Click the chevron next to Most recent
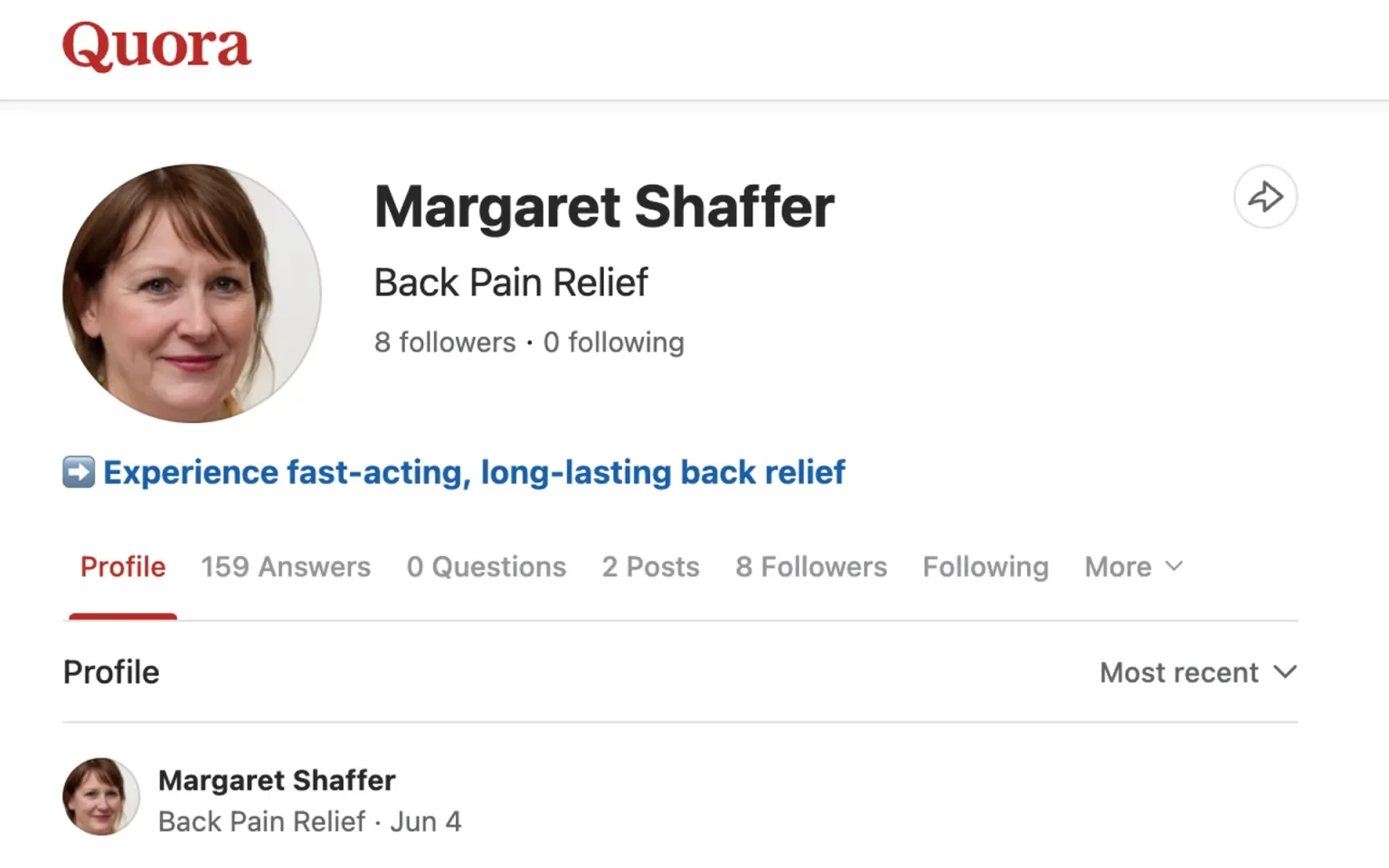The image size is (1389, 868). (1285, 673)
